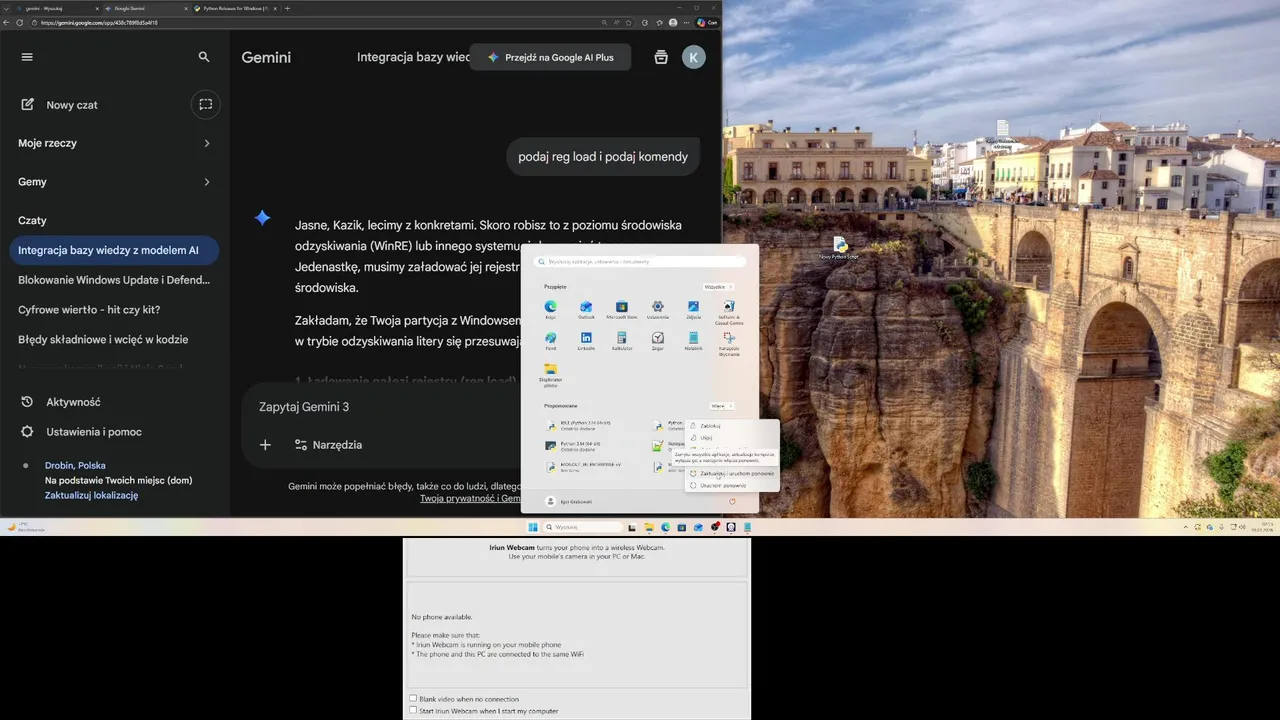This screenshot has width=1280, height=720.
Task: Click the blue Gemini spark response icon
Action: 262,217
